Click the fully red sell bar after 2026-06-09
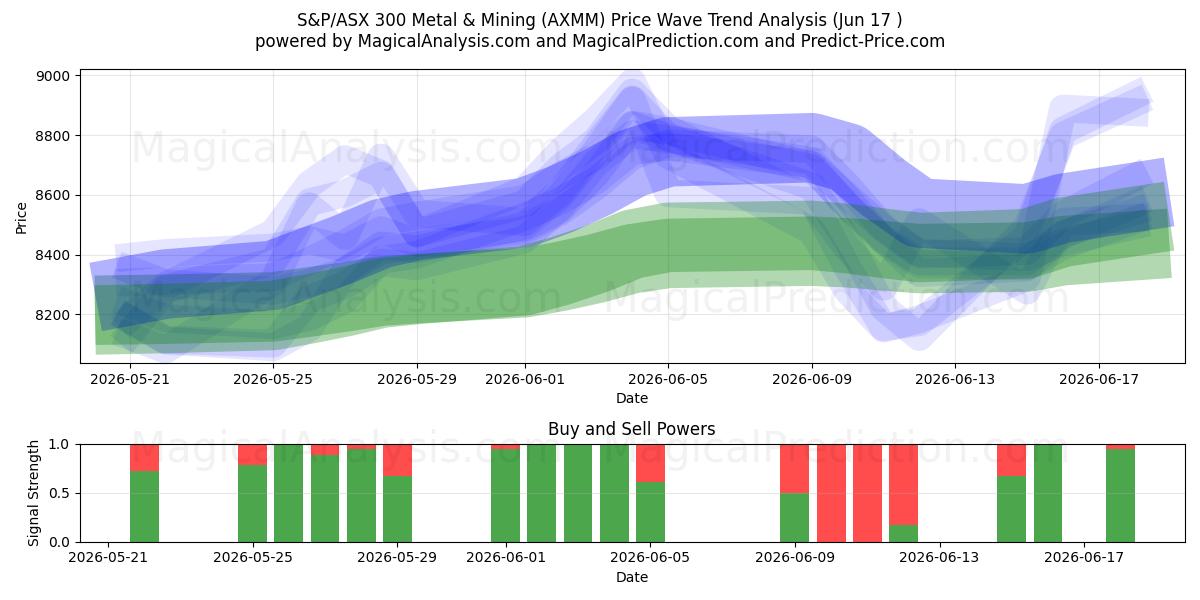 [831, 493]
